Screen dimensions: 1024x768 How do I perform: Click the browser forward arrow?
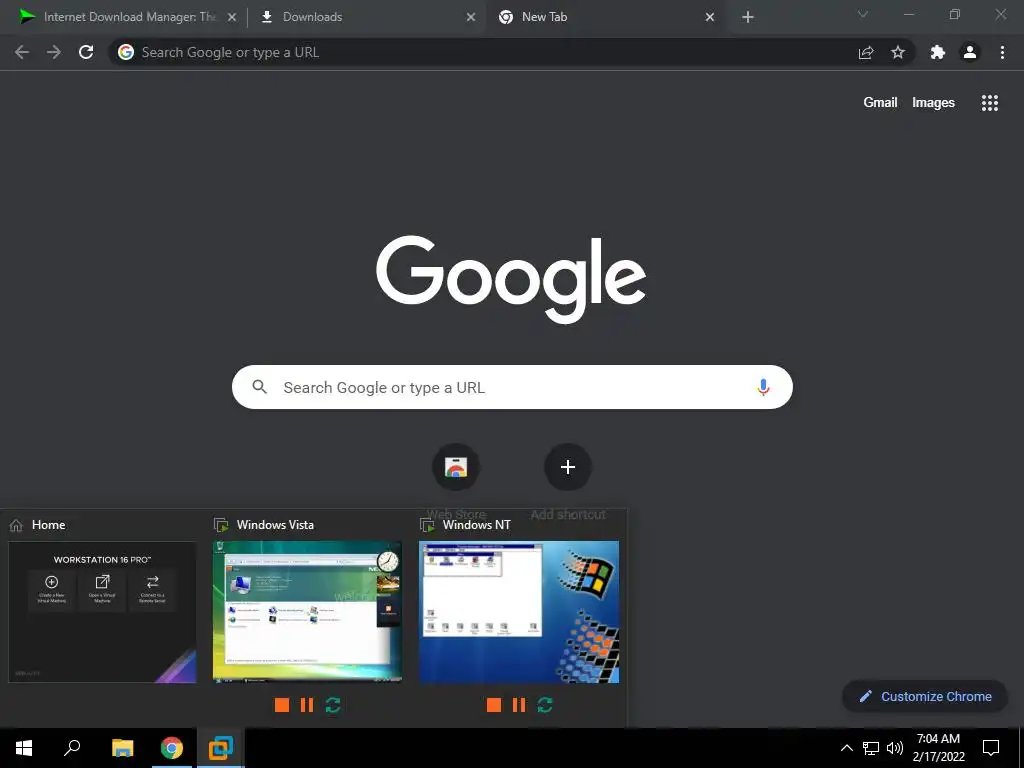click(54, 52)
